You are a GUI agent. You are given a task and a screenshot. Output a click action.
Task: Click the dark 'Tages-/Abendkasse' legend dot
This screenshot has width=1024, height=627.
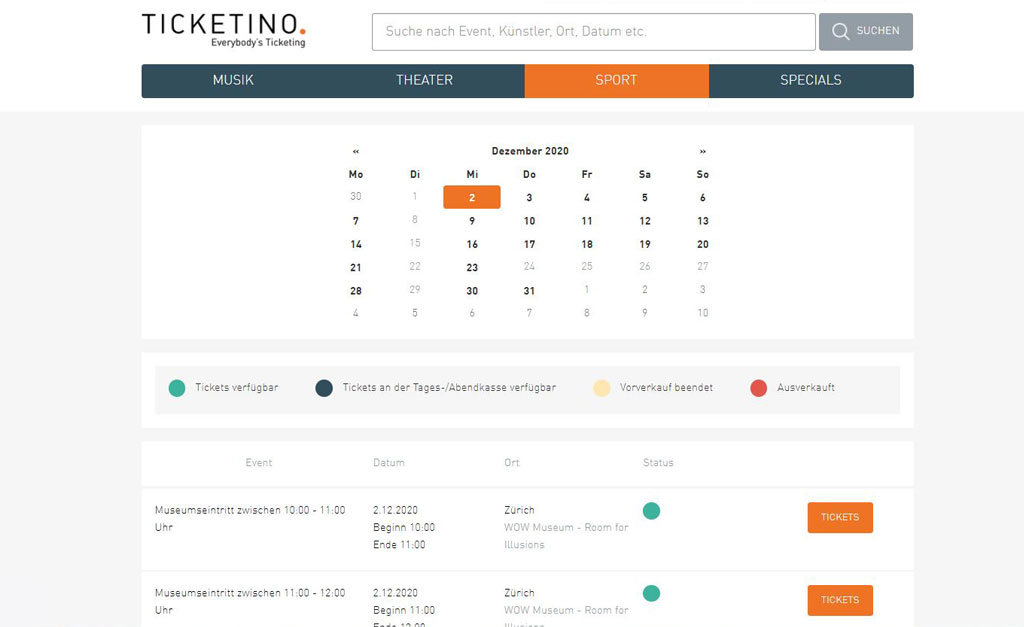(x=323, y=387)
